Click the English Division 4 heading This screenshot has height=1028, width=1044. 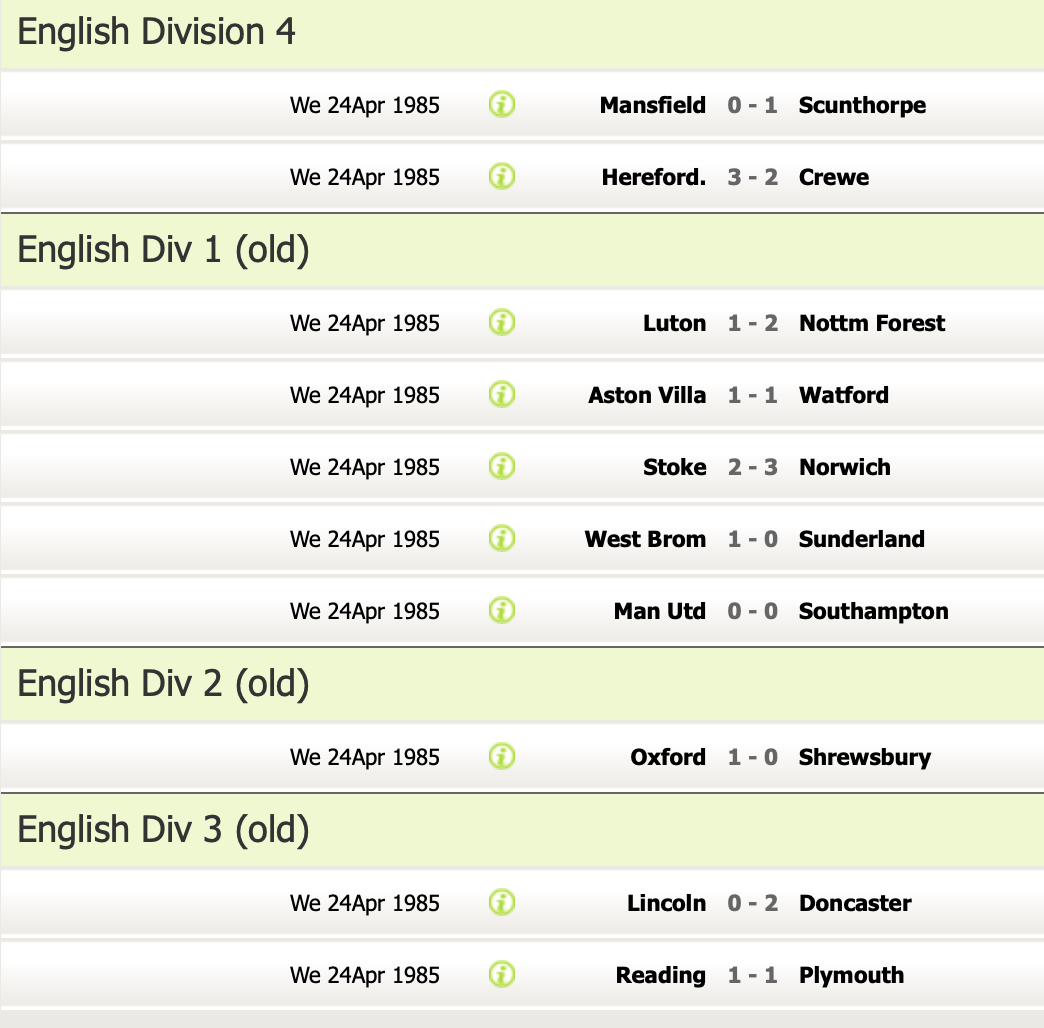(157, 32)
